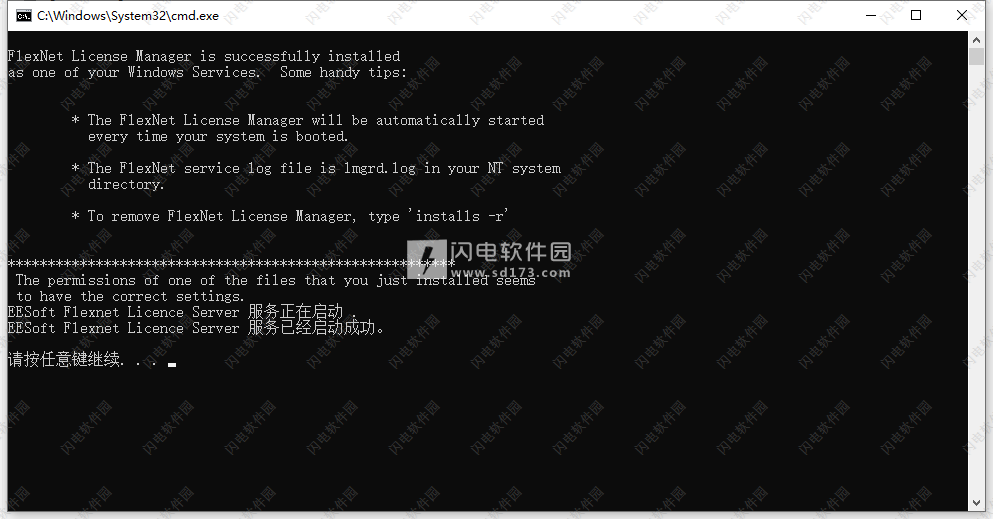The height and width of the screenshot is (519, 993).
Task: Click the 服务正在启动 status line
Action: point(182,312)
